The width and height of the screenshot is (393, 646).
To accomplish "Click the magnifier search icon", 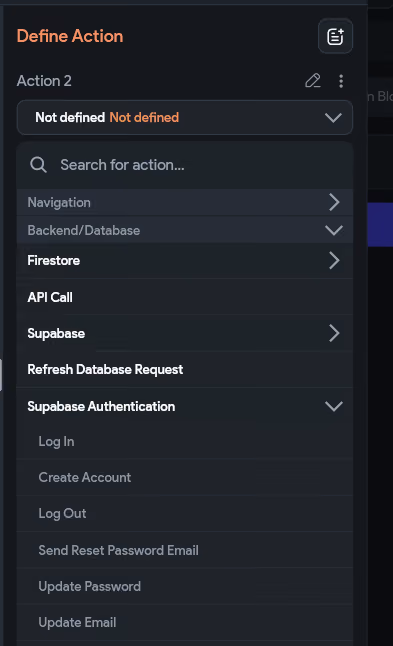I will pyautogui.click(x=38, y=165).
